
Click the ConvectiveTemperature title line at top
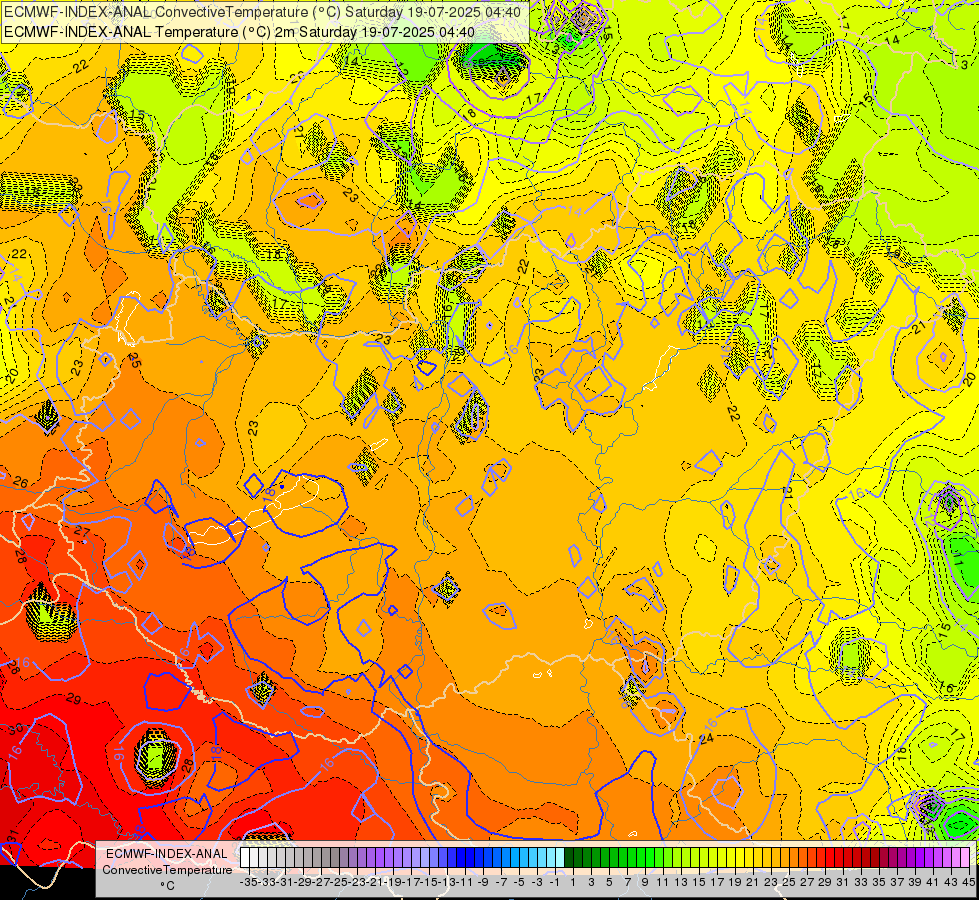[x=262, y=11]
